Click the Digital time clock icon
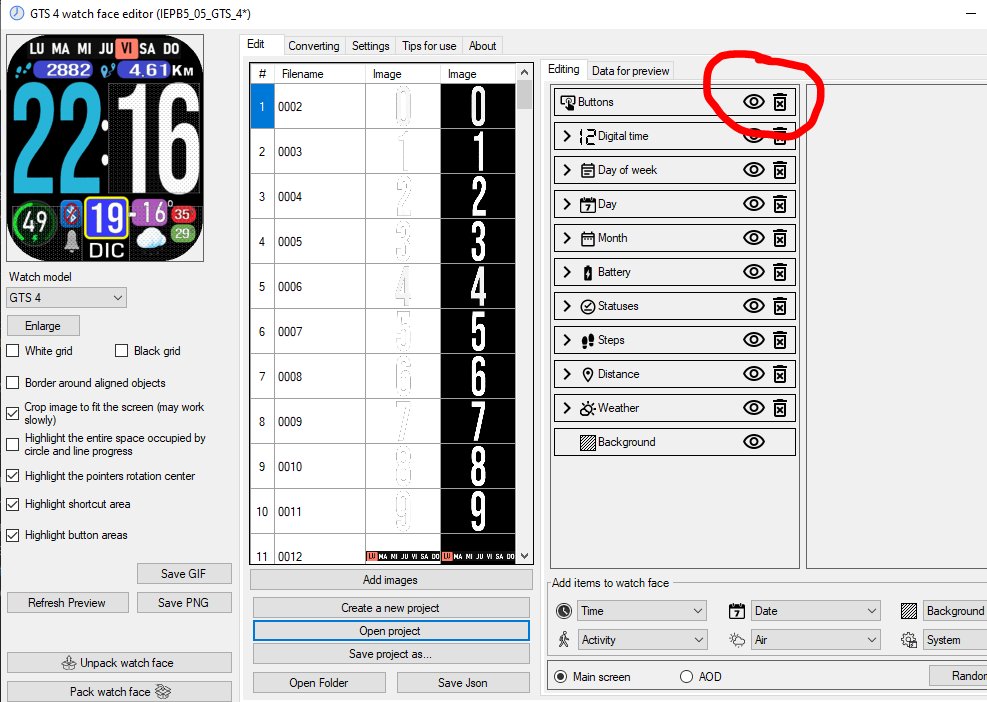The height and width of the screenshot is (702, 987). pyautogui.click(x=587, y=136)
